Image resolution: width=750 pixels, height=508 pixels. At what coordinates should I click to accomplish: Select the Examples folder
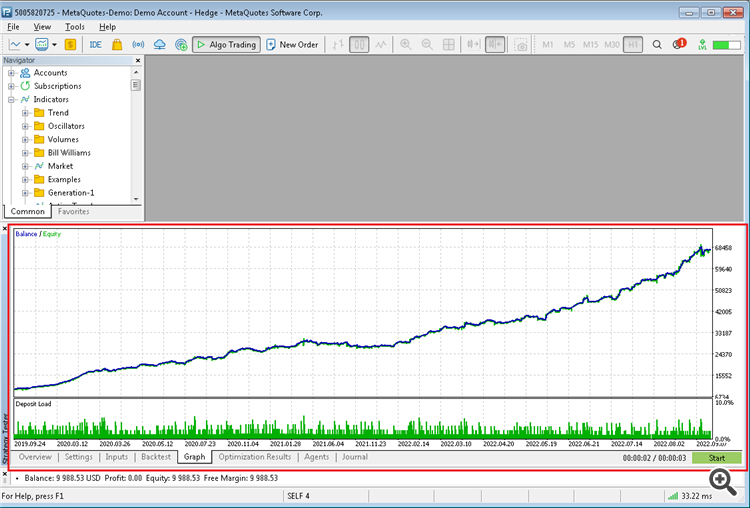point(64,179)
